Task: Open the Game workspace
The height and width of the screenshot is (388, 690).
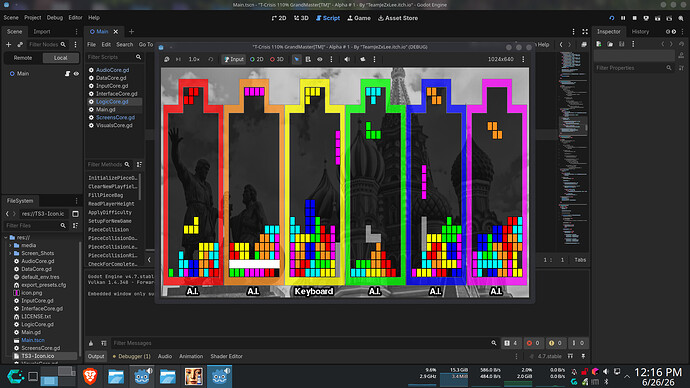Action: click(x=359, y=18)
